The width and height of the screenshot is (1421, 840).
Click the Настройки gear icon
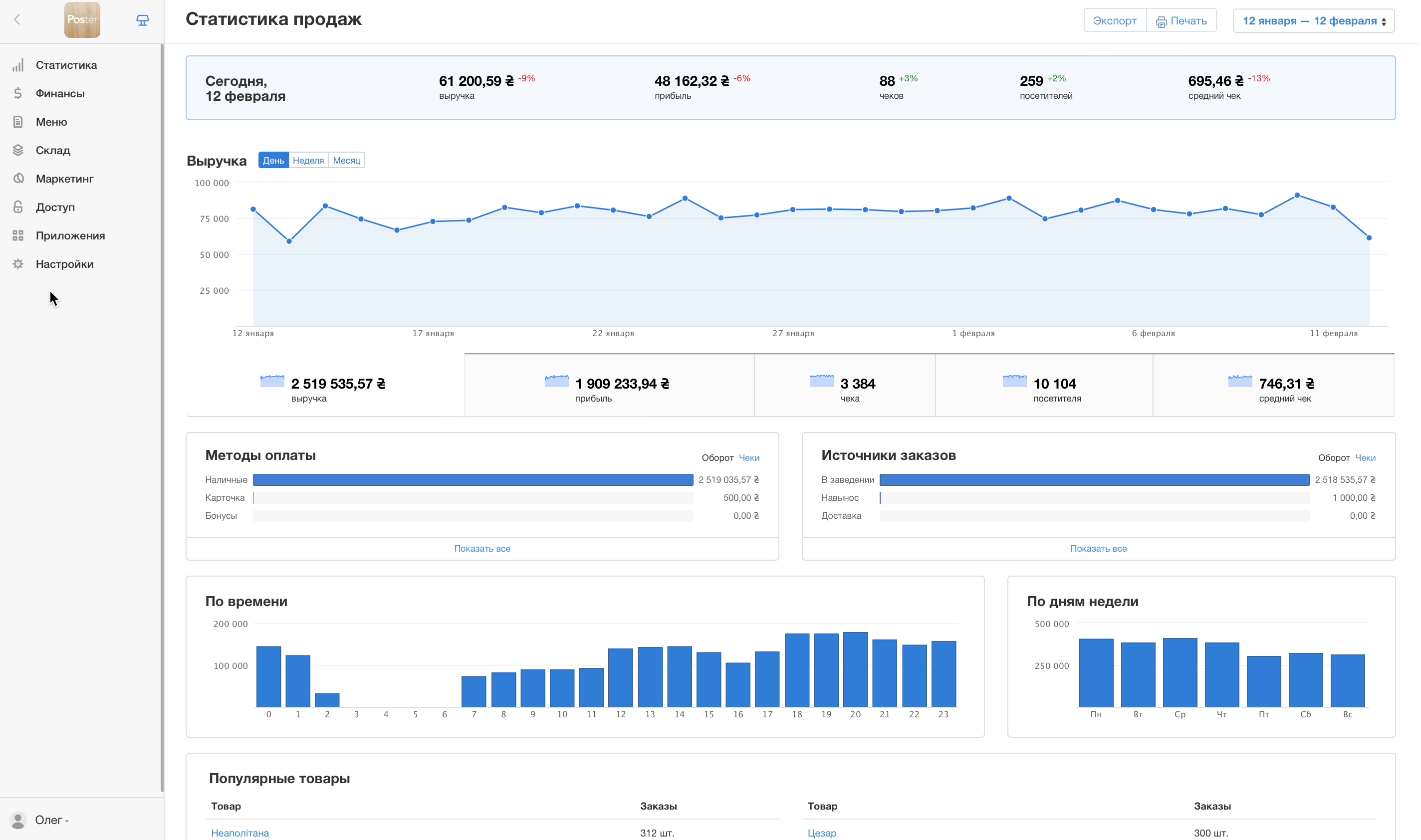point(18,264)
